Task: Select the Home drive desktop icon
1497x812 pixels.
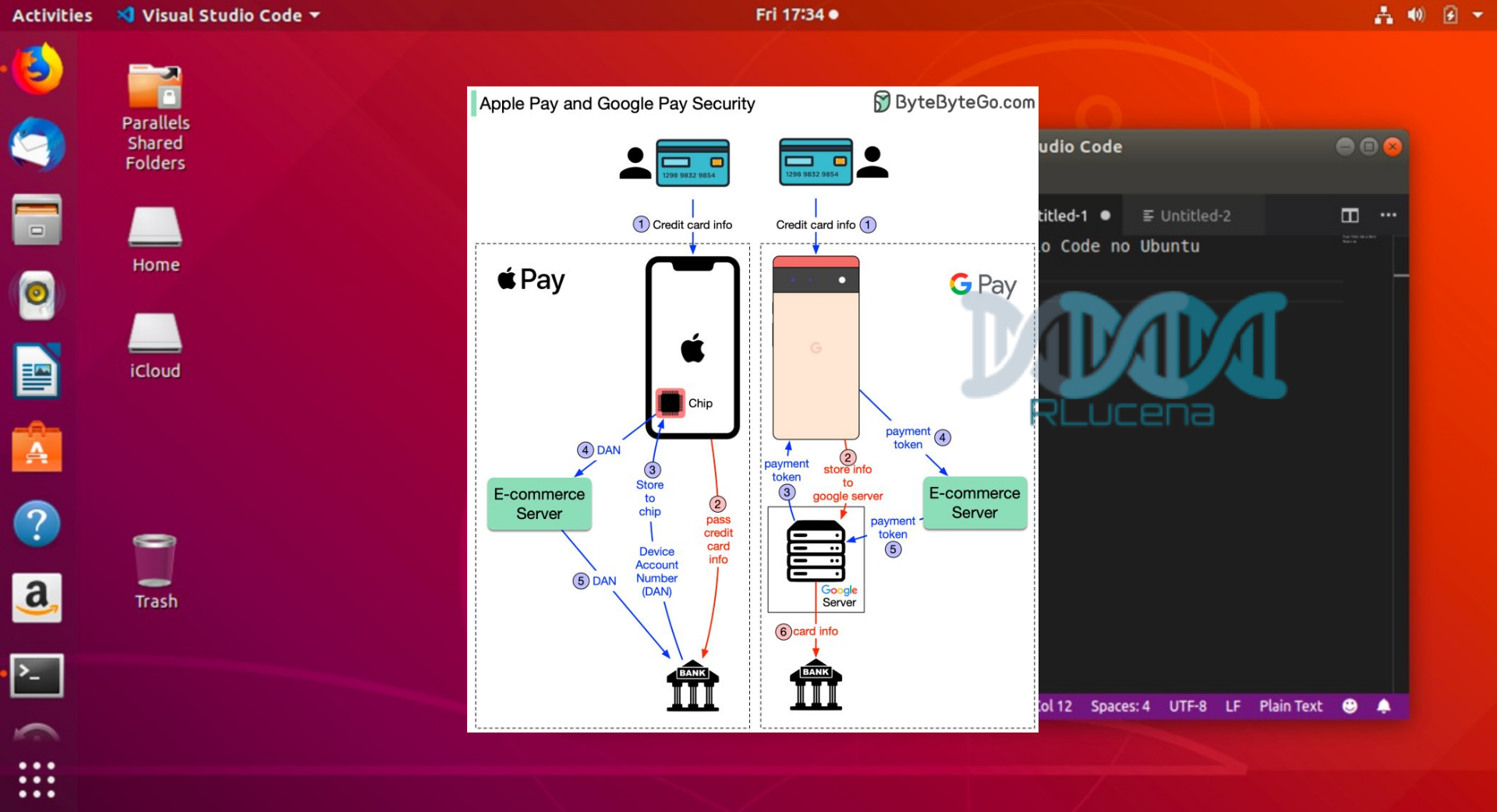Action: tap(155, 240)
